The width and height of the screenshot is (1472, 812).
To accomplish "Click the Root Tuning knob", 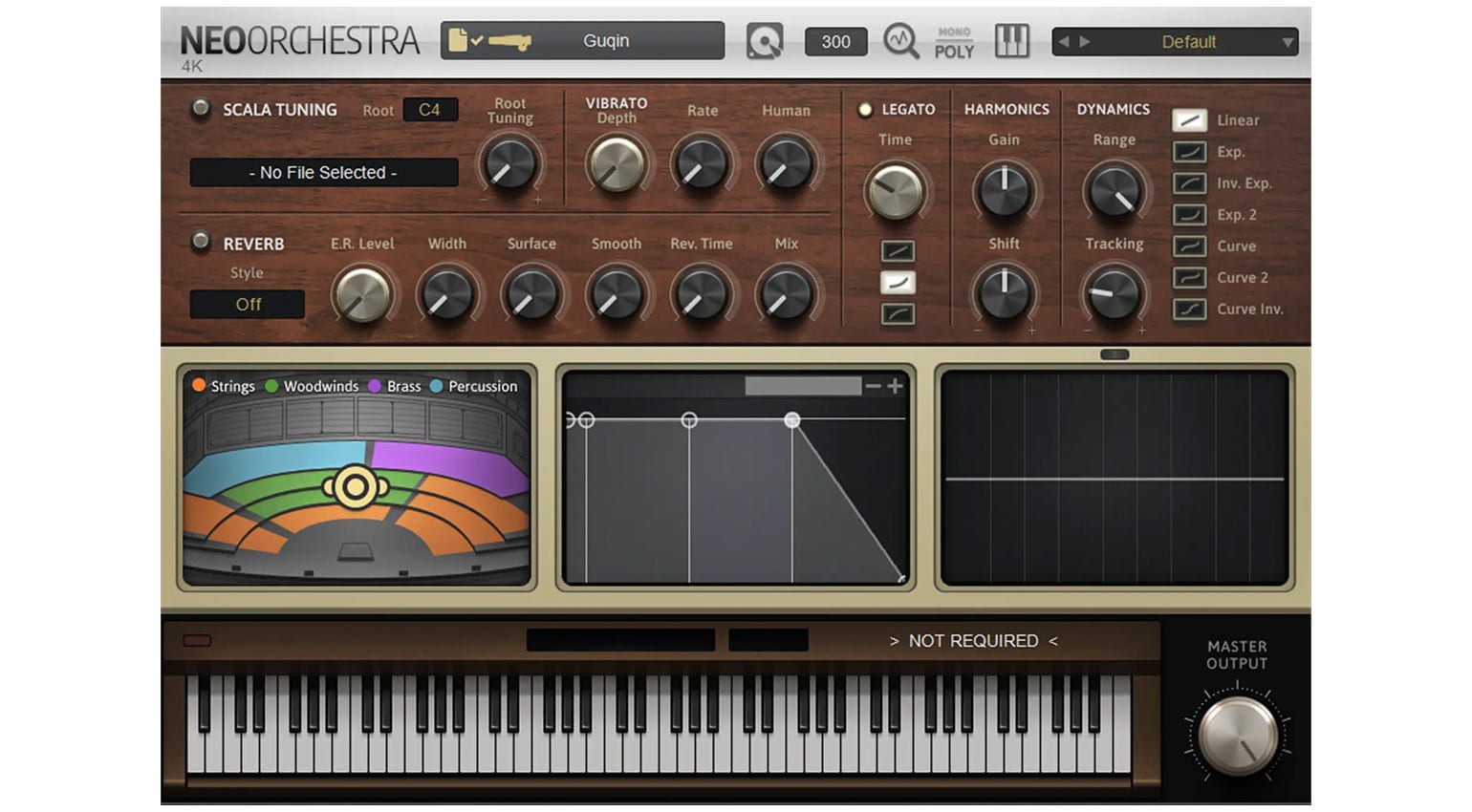I will coord(509,163).
